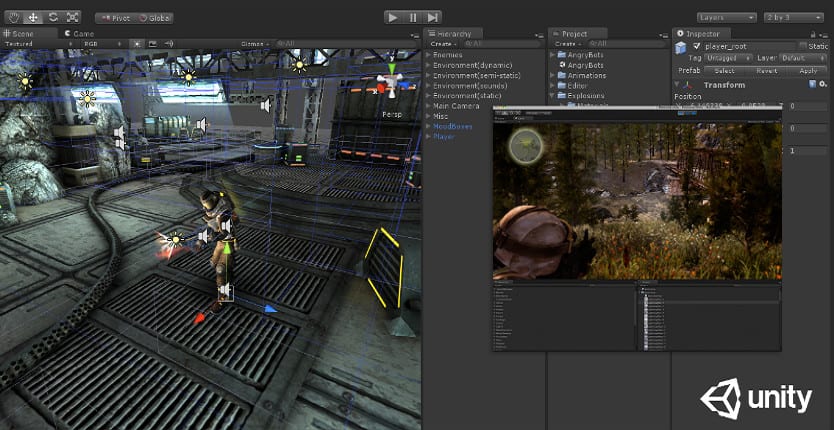Image resolution: width=834 pixels, height=430 pixels.
Task: Select the Hand pan tool
Action: [x=14, y=17]
